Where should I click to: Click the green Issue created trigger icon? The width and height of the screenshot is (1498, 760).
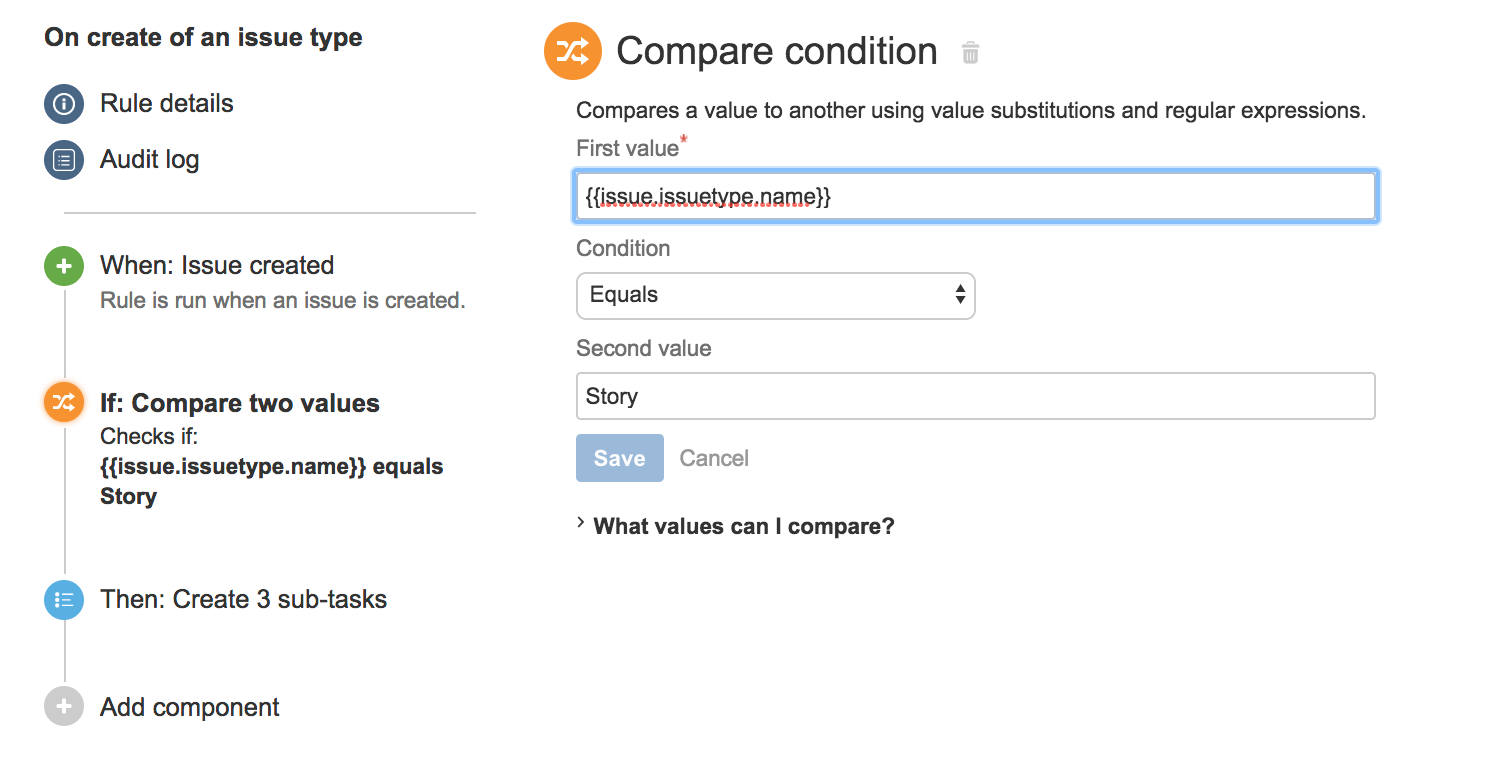point(64,266)
